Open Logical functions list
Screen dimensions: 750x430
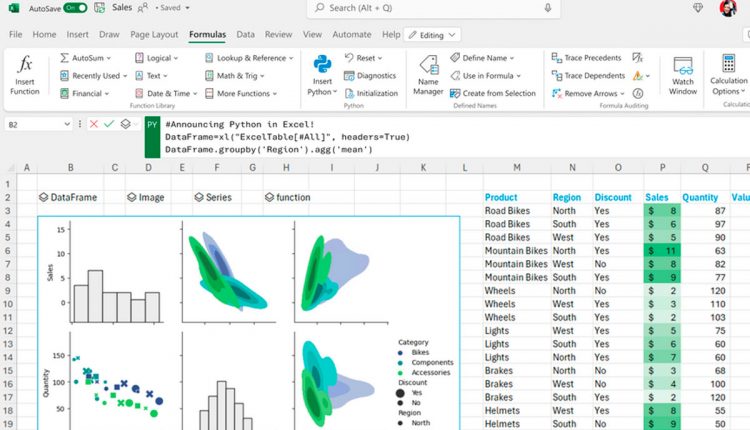(x=156, y=58)
